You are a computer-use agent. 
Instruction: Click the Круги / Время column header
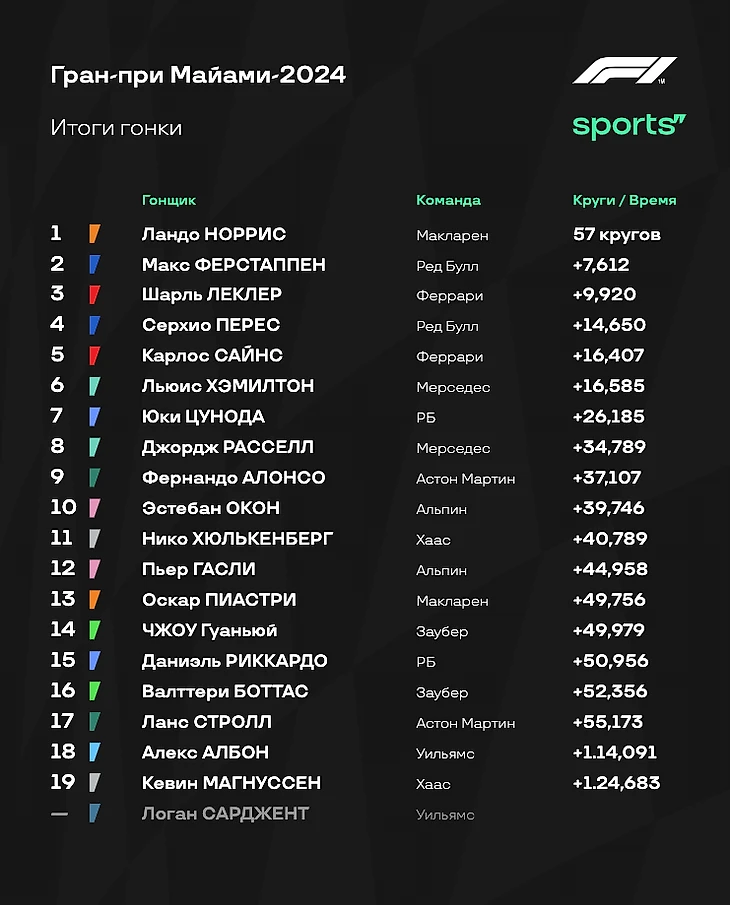pos(624,200)
